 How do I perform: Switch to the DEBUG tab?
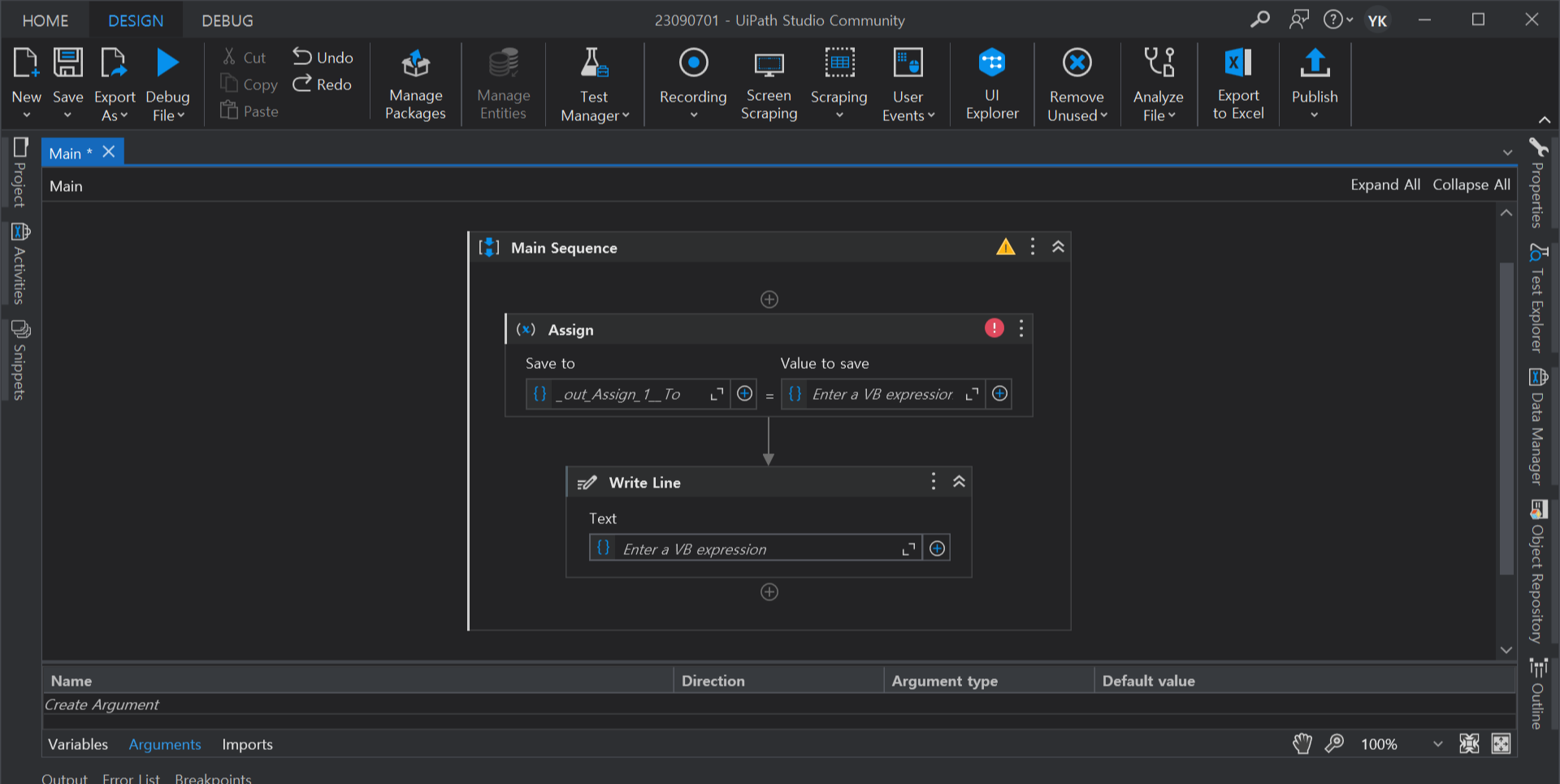tap(227, 20)
